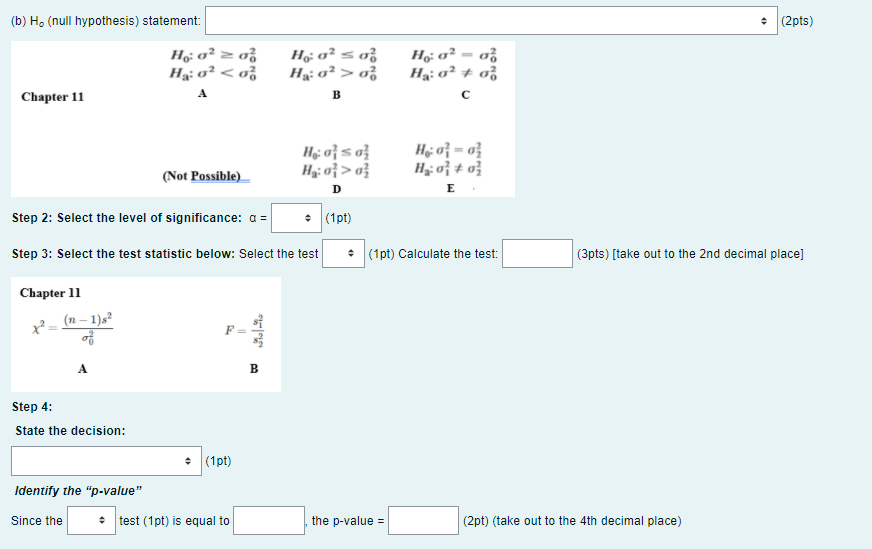Click the p-value input field
The width and height of the screenshot is (872, 549).
[x=423, y=521]
